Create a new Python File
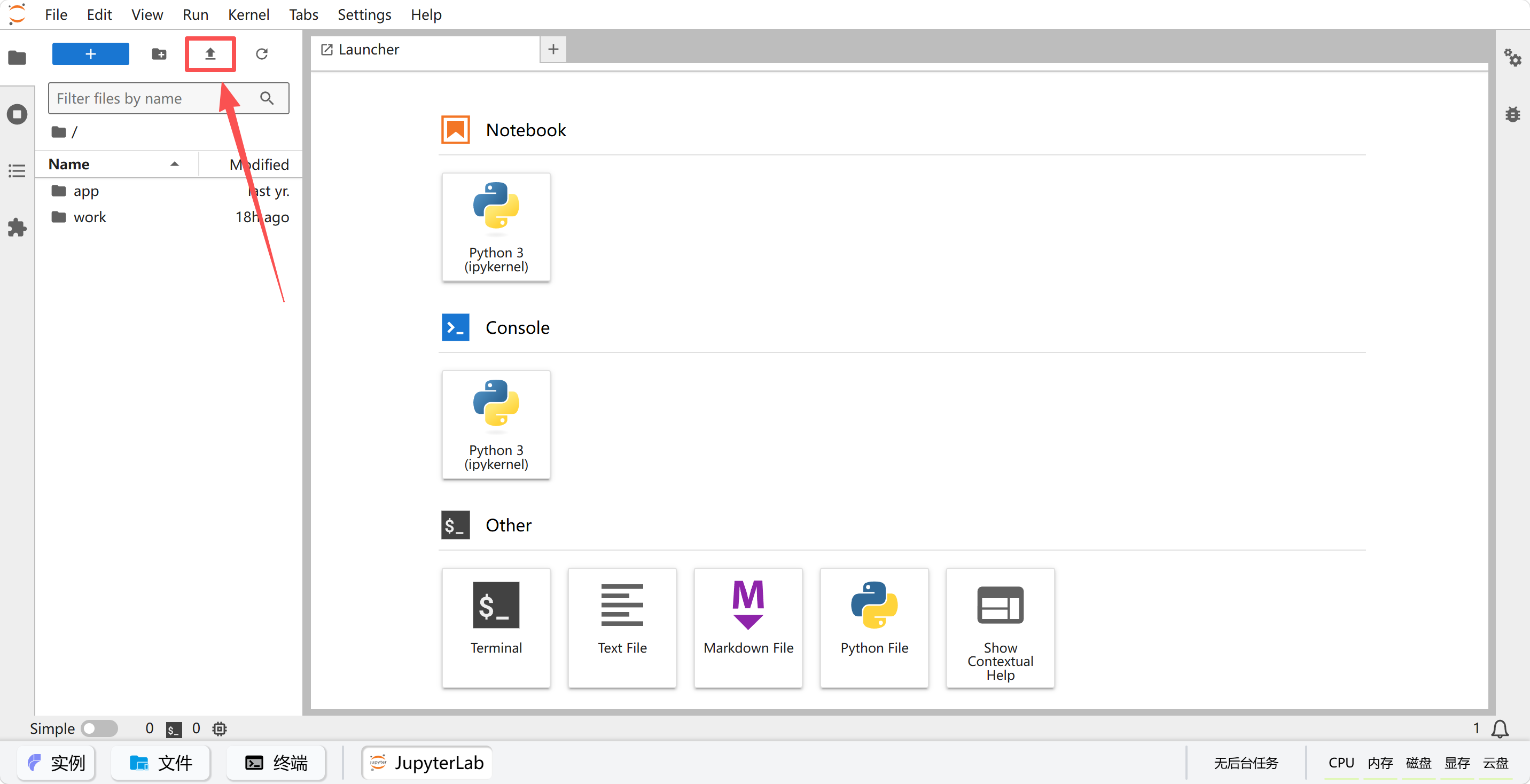Screen dimensions: 1530x784 pos(875,628)
